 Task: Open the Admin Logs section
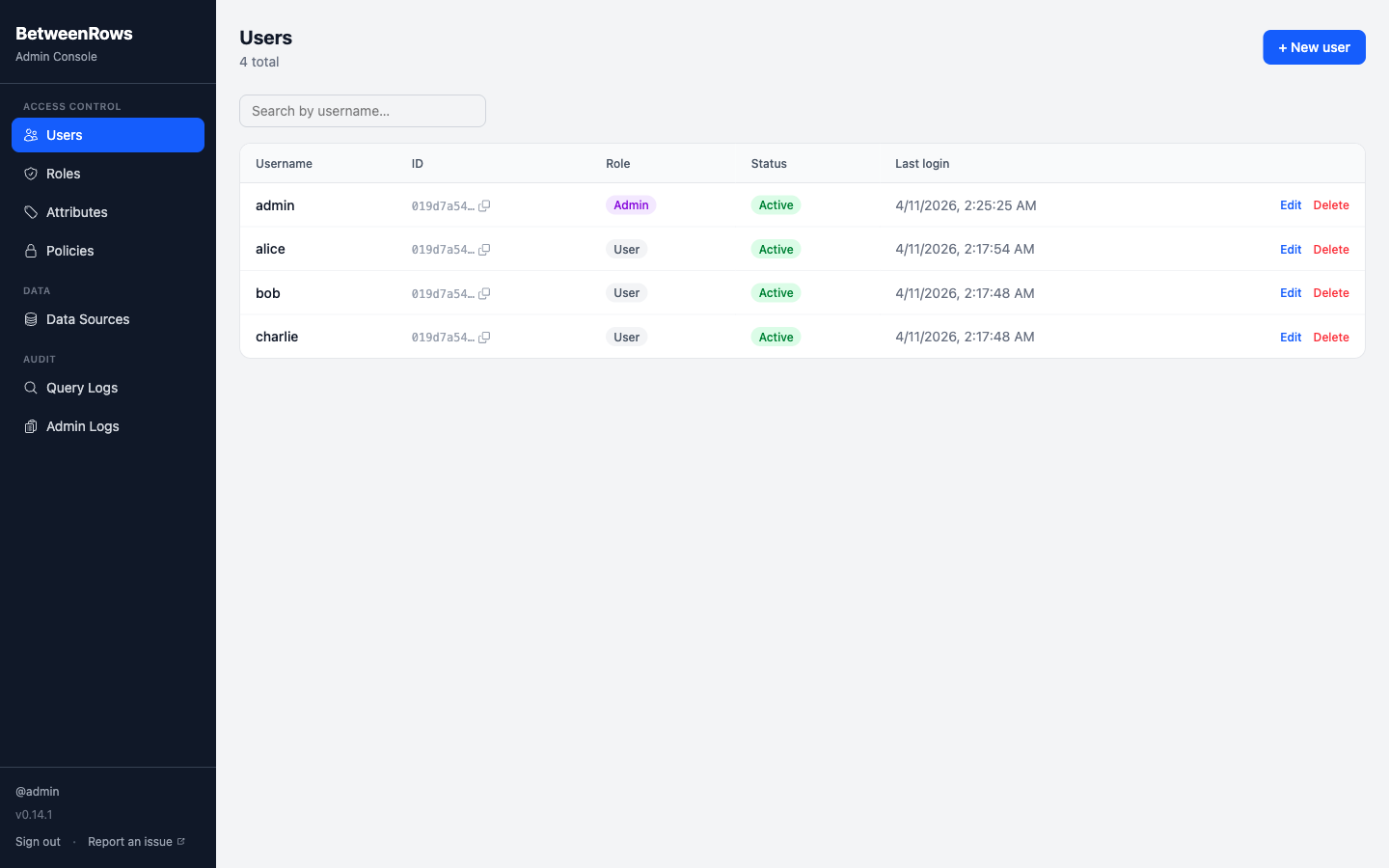(83, 426)
